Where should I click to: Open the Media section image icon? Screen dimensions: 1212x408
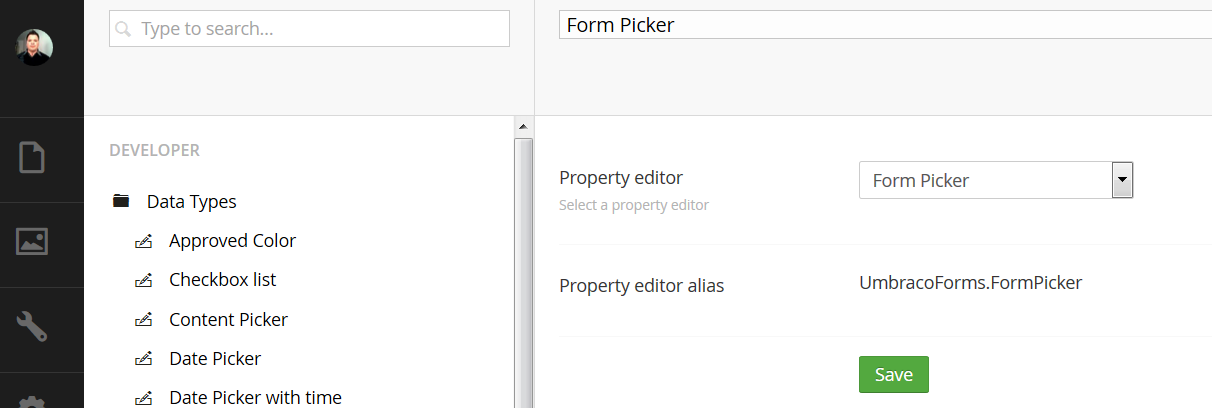[32, 241]
